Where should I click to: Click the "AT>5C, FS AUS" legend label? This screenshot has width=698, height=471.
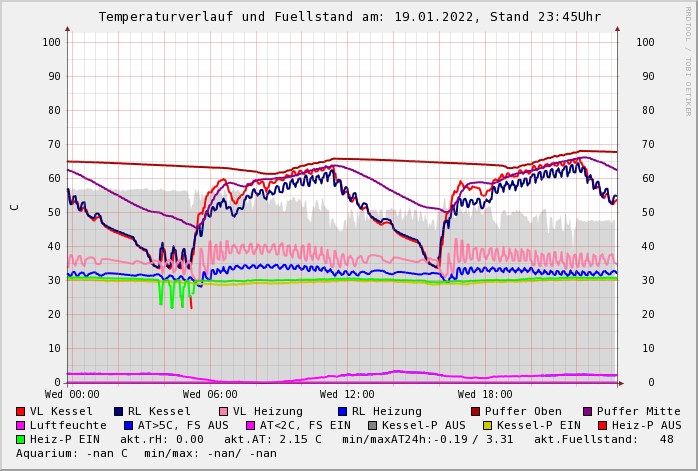[x=182, y=426]
